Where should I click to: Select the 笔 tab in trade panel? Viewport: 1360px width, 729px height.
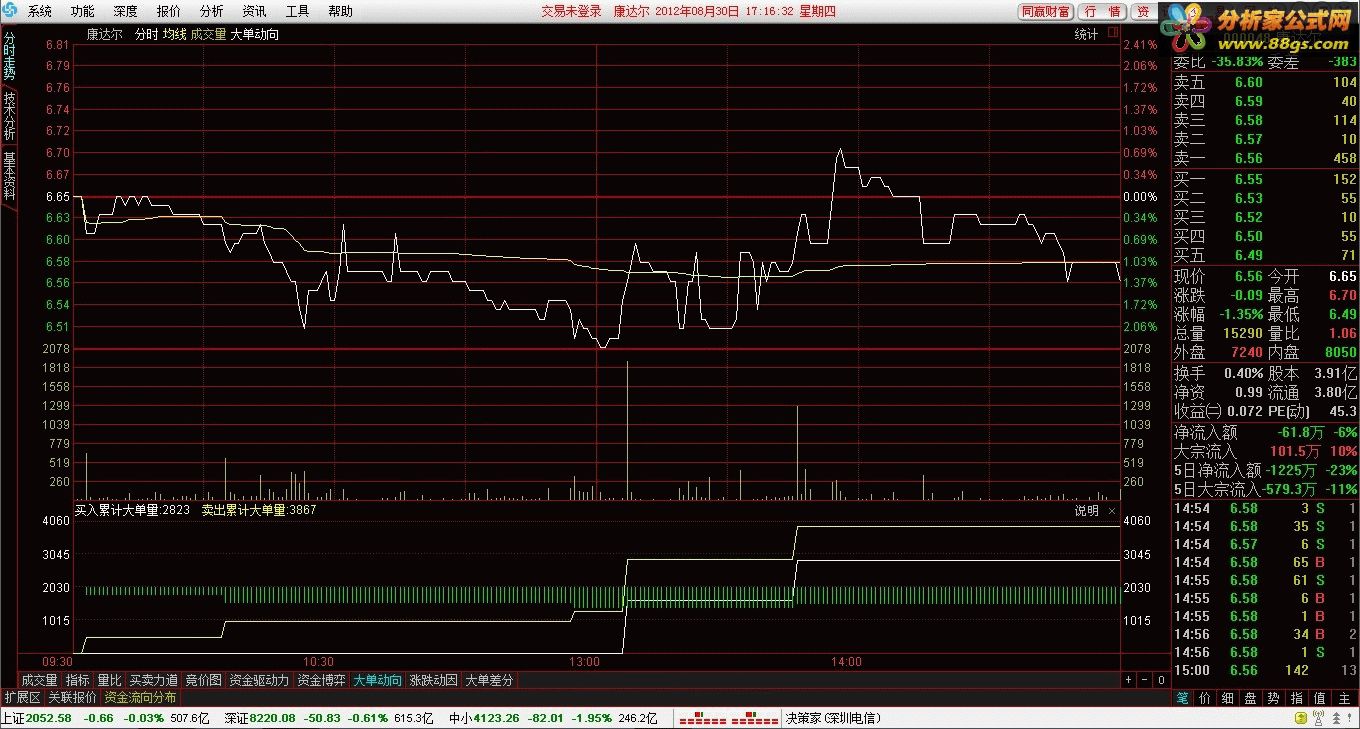tap(1182, 697)
